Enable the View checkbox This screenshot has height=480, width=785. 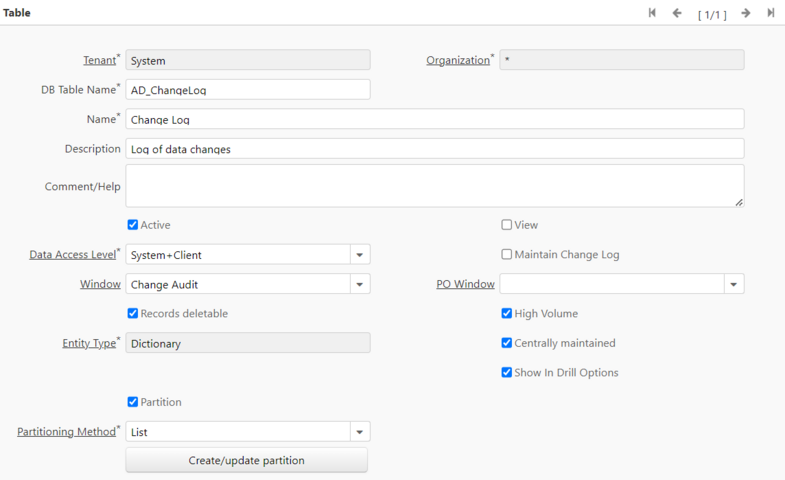(507, 225)
